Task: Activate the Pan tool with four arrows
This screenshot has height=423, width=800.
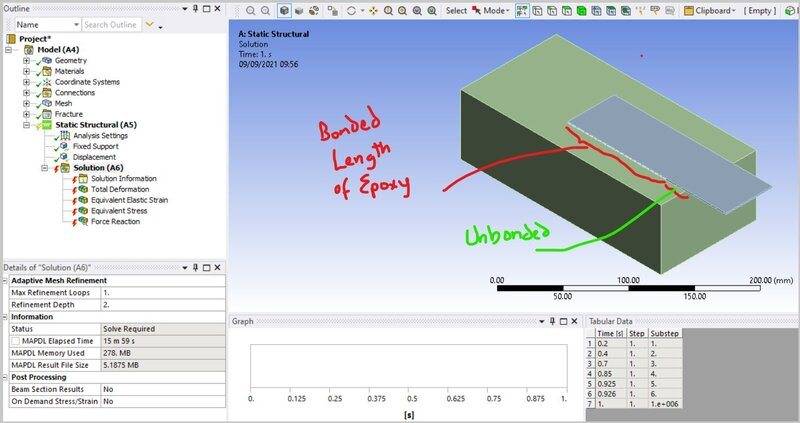Action: [373, 10]
